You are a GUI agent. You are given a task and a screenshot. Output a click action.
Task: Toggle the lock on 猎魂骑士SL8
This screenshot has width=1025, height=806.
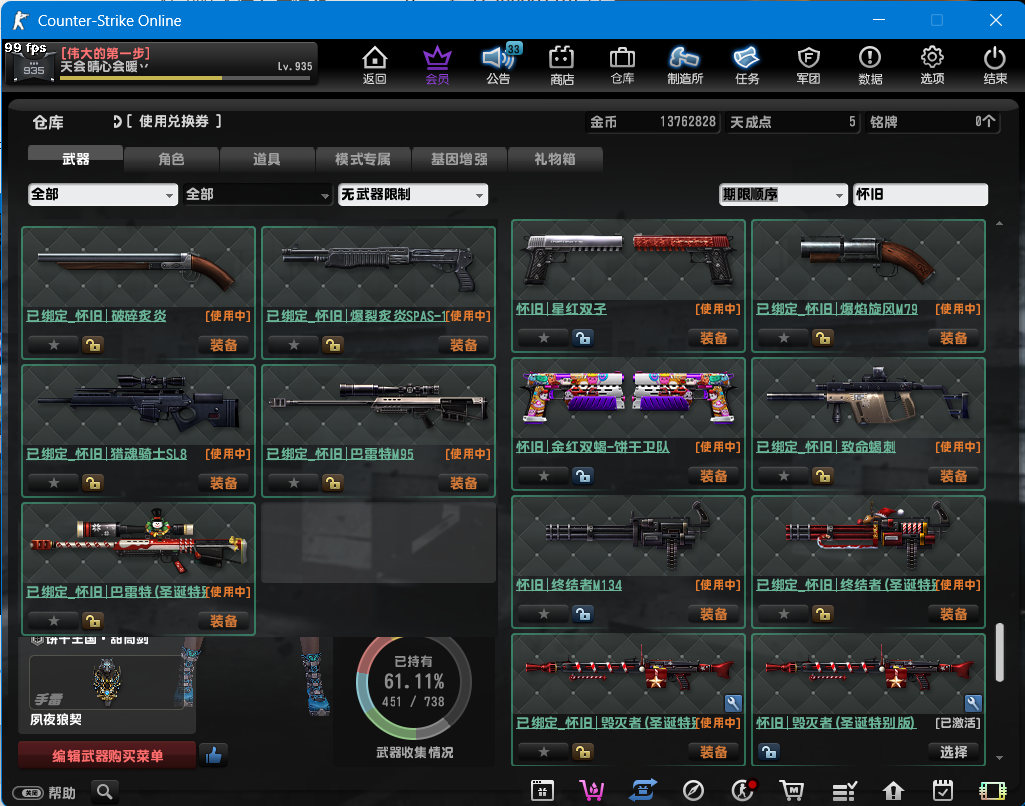[93, 482]
